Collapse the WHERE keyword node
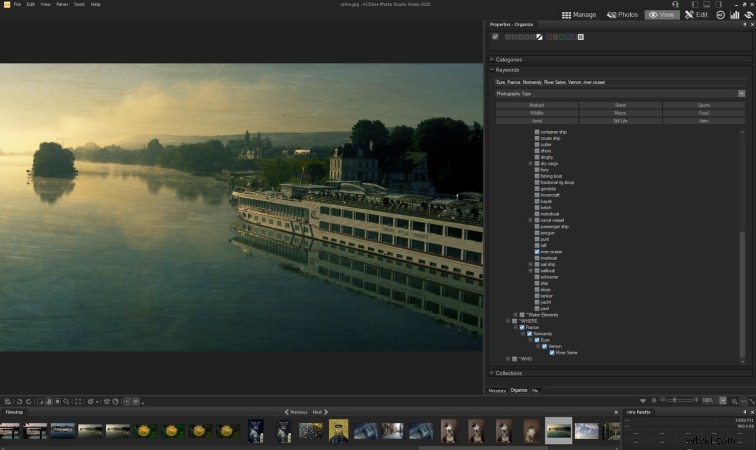Image resolution: width=756 pixels, height=450 pixels. point(508,321)
